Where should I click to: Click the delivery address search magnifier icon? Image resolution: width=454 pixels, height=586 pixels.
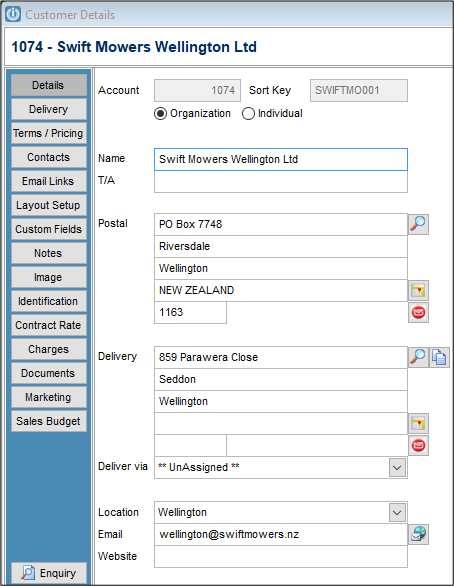418,357
